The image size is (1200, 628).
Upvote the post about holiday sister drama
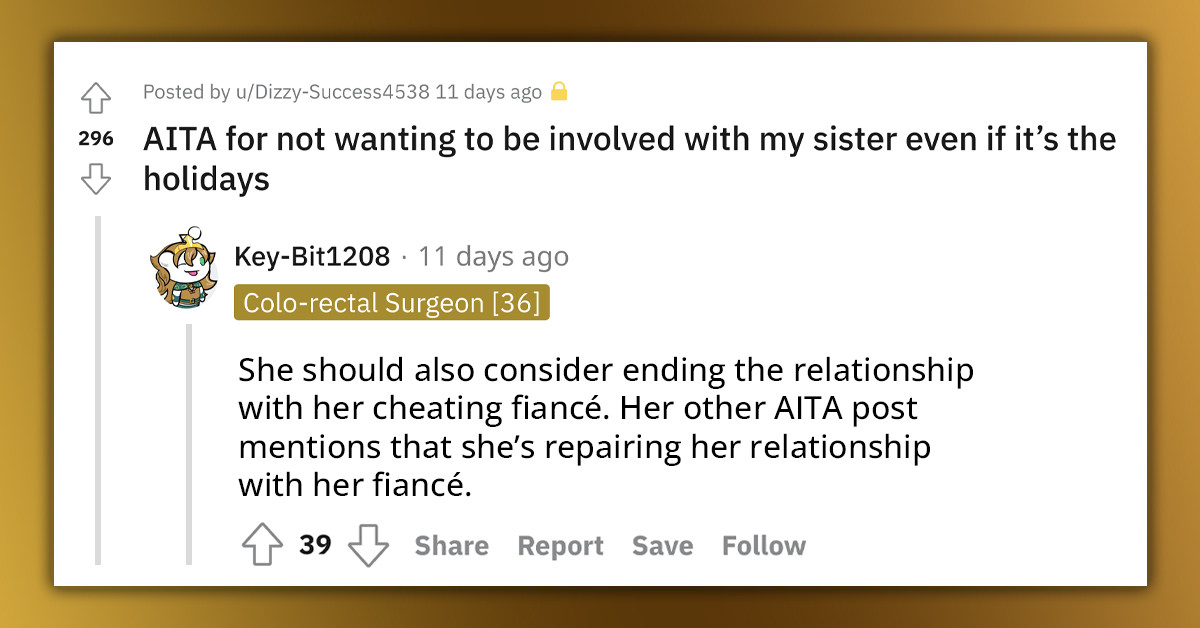(x=96, y=97)
